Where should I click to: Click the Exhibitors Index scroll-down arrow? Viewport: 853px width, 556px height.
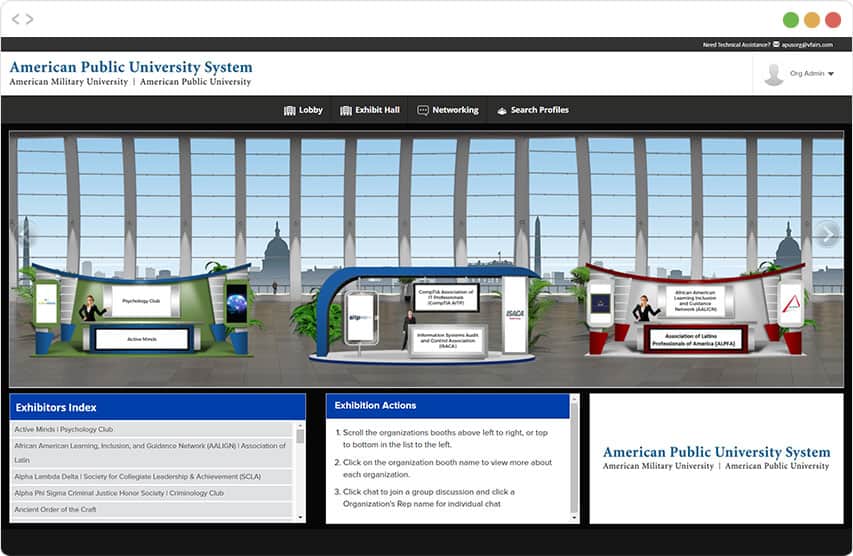click(300, 517)
